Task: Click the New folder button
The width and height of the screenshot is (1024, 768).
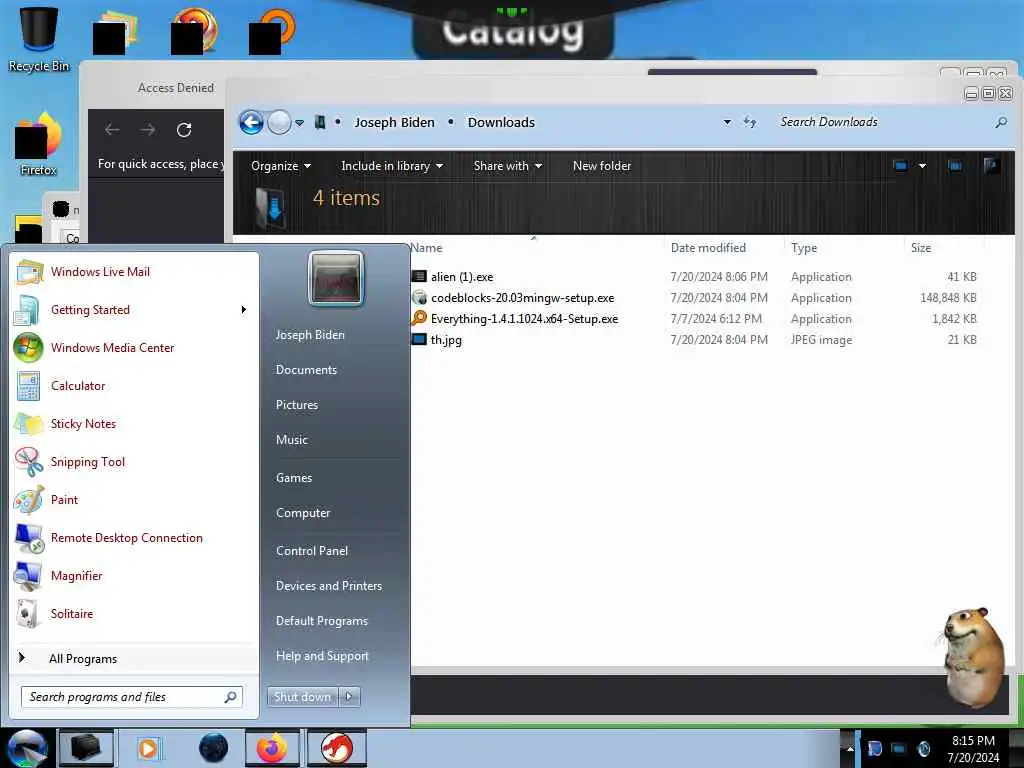Action: pos(601,166)
